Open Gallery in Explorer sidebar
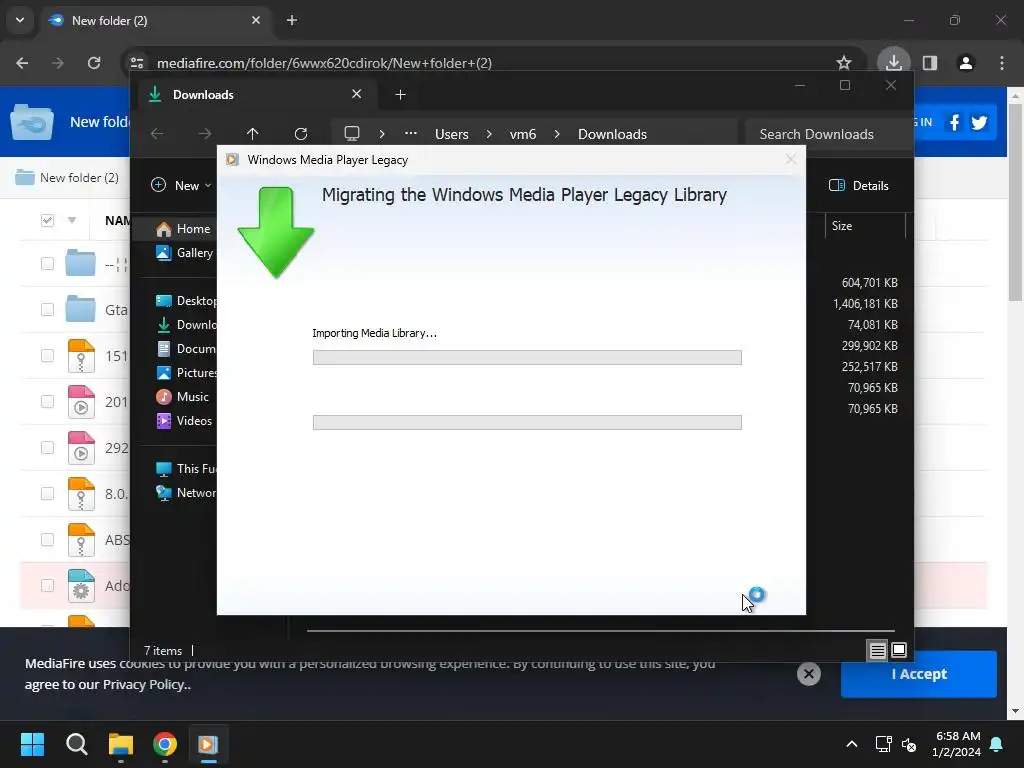 point(184,253)
